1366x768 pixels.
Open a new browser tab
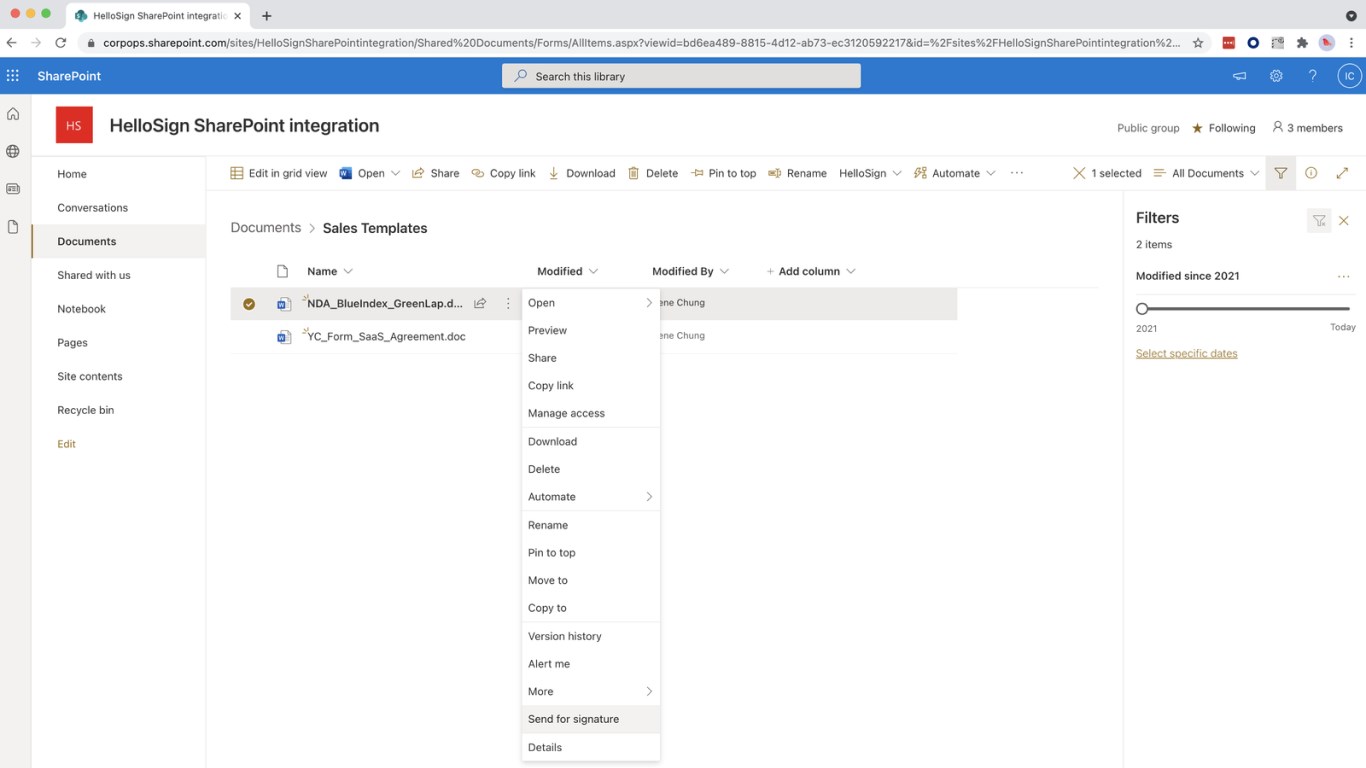[267, 16]
